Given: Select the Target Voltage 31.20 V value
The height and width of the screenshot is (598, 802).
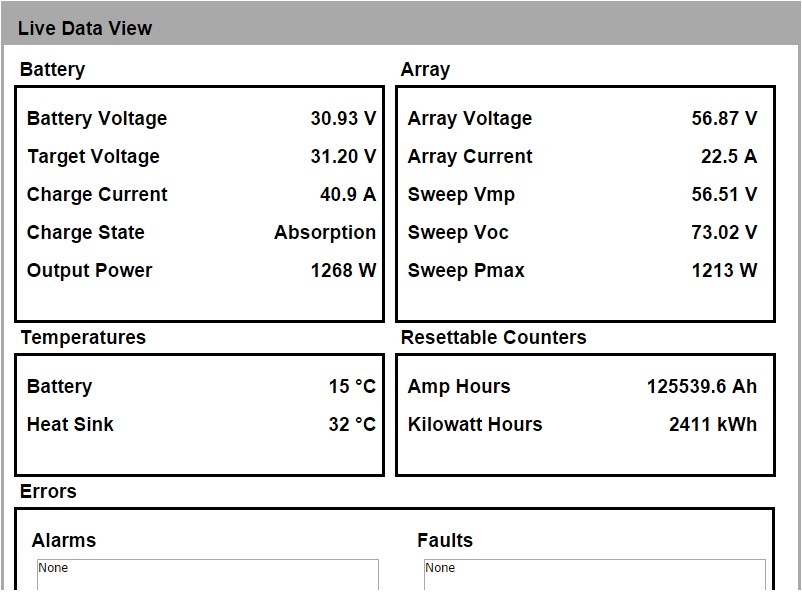Looking at the screenshot, I should click(343, 156).
